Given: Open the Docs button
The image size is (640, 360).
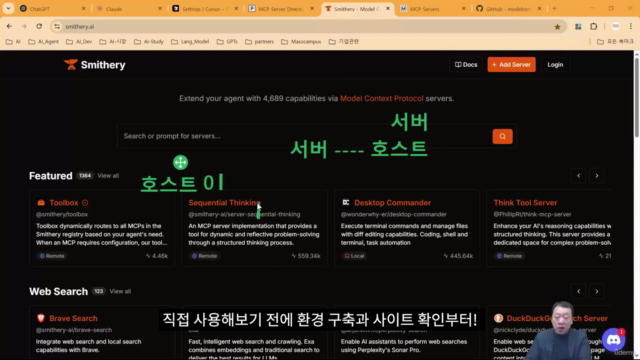Looking at the screenshot, I should [466, 65].
